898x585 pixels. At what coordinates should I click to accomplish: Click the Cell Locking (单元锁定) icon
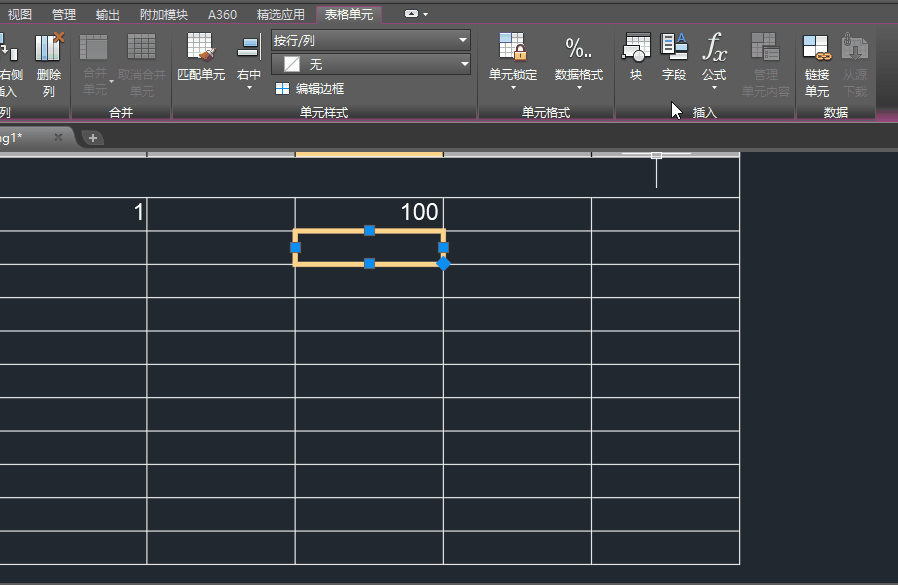(512, 50)
